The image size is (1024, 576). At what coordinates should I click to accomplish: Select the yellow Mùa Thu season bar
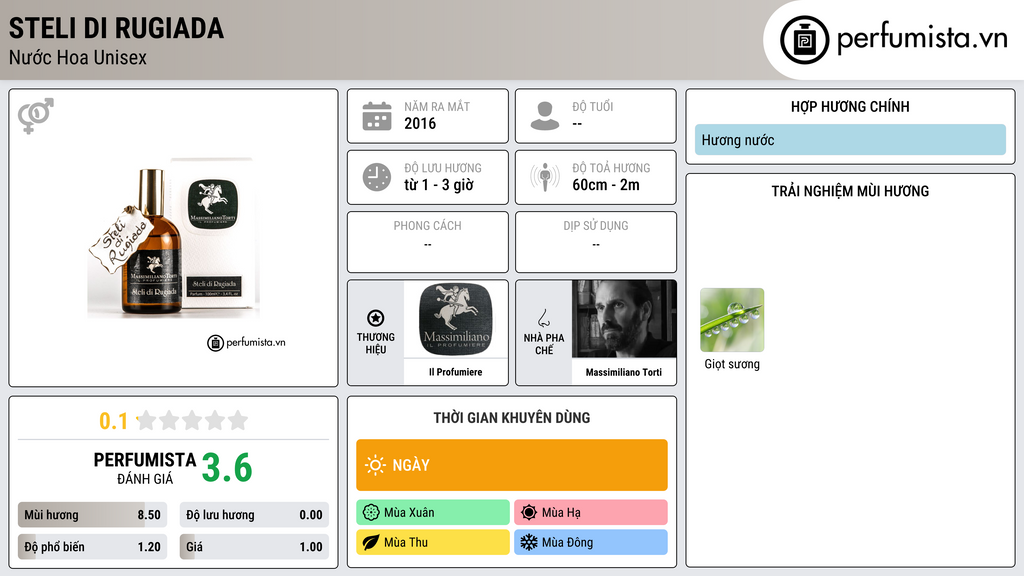433,542
